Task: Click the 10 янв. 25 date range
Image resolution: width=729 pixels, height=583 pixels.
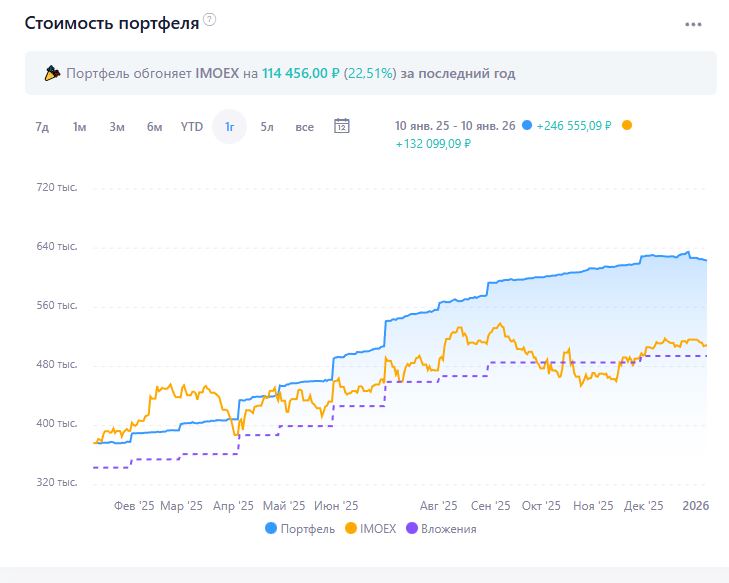Action: point(455,126)
